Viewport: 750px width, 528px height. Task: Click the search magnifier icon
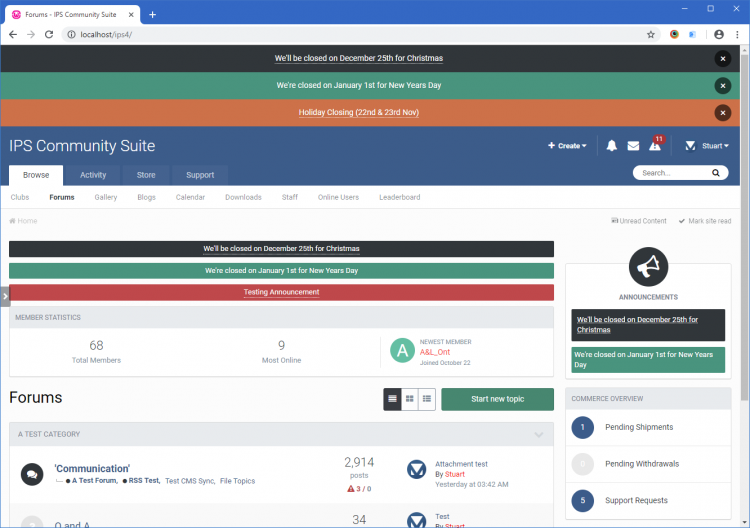[715, 173]
